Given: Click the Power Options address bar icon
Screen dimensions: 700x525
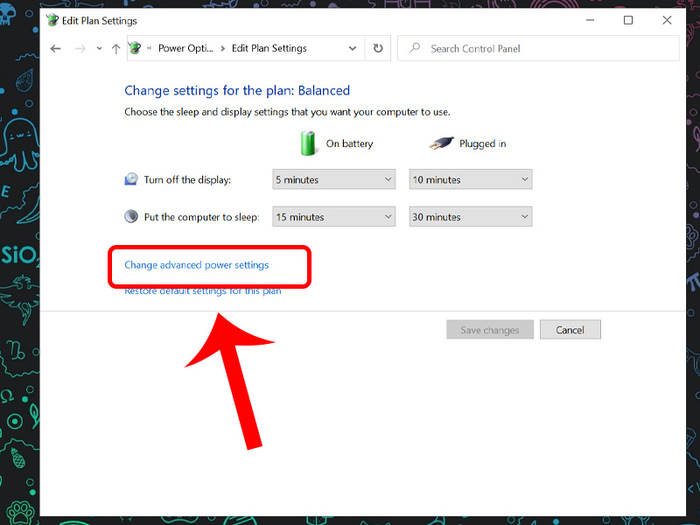Looking at the screenshot, I should click(x=135, y=48).
